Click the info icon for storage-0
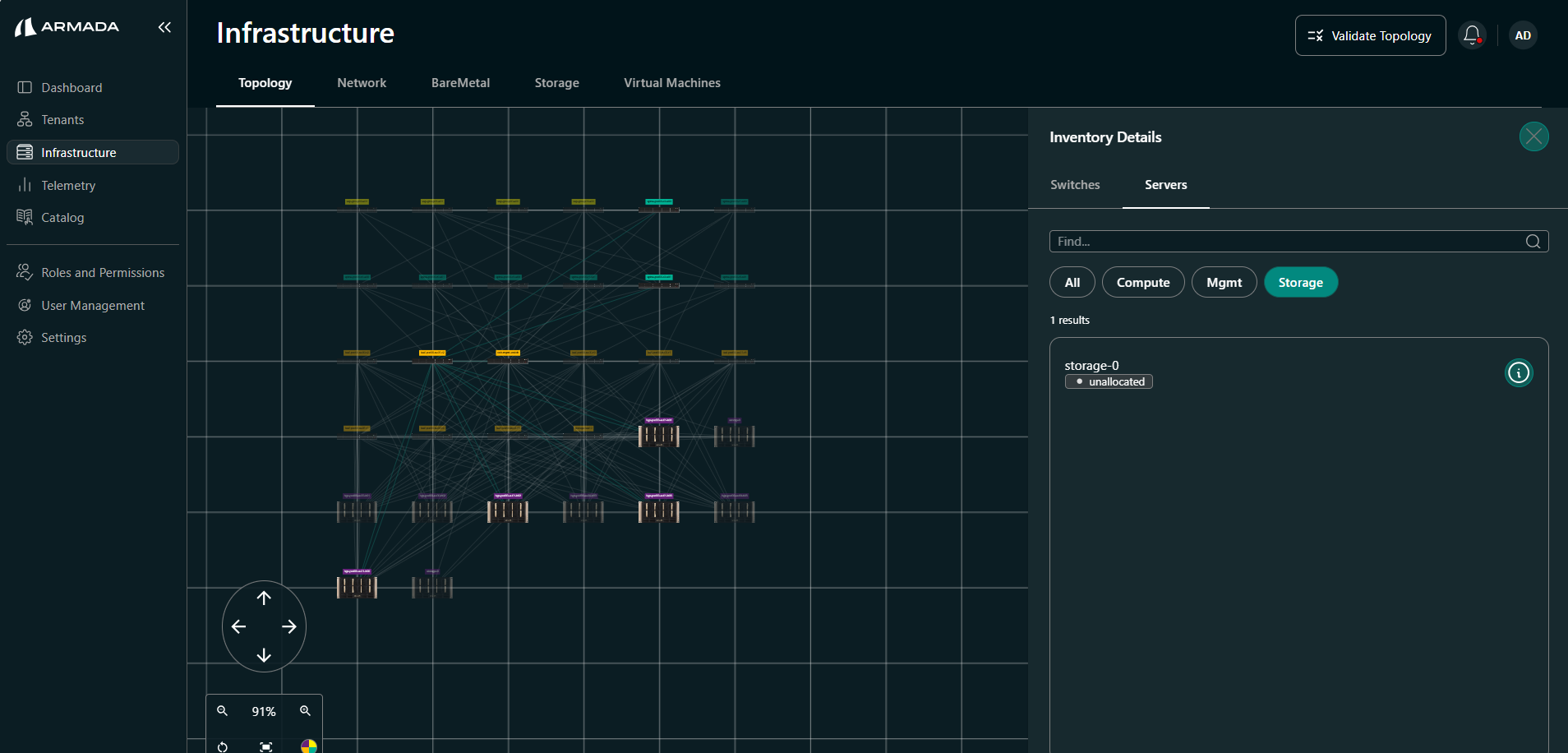This screenshot has width=1568, height=753. click(x=1518, y=373)
